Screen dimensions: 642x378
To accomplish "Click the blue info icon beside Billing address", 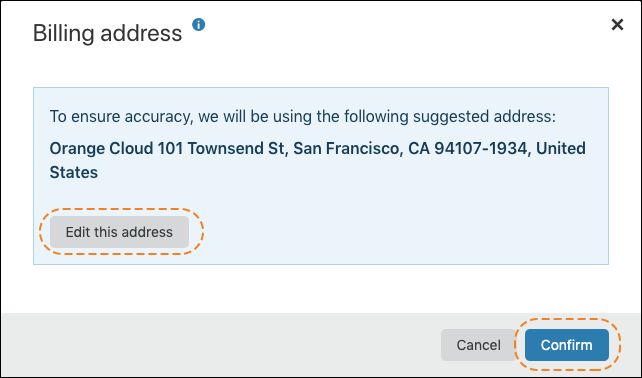I will 199,25.
